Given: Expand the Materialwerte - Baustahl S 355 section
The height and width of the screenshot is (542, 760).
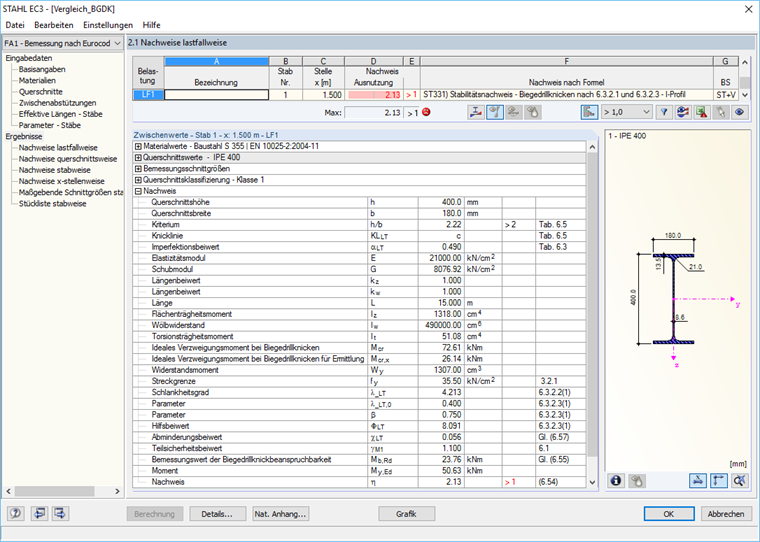Looking at the screenshot, I should coord(138,146).
